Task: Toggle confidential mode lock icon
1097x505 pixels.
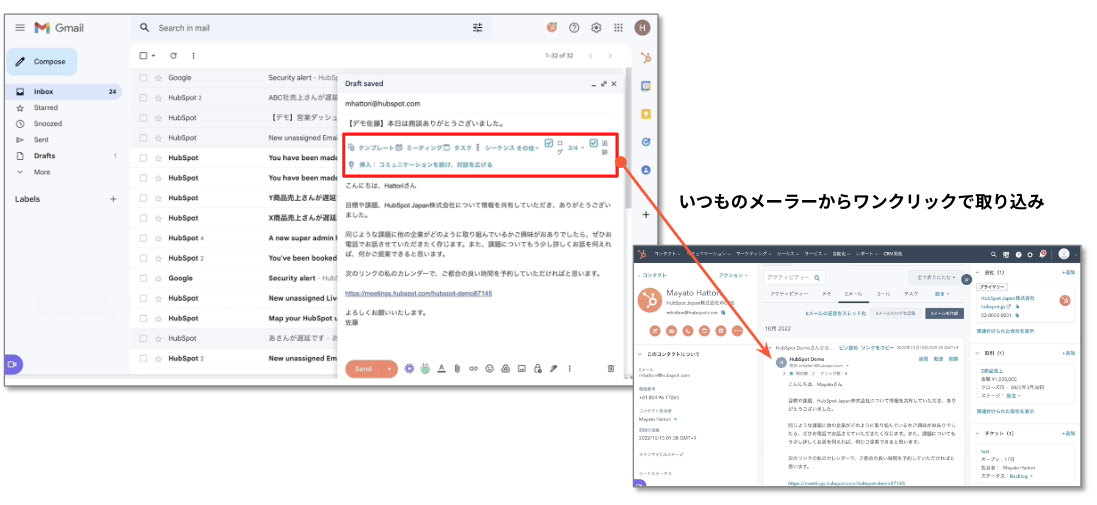Action: tap(537, 369)
